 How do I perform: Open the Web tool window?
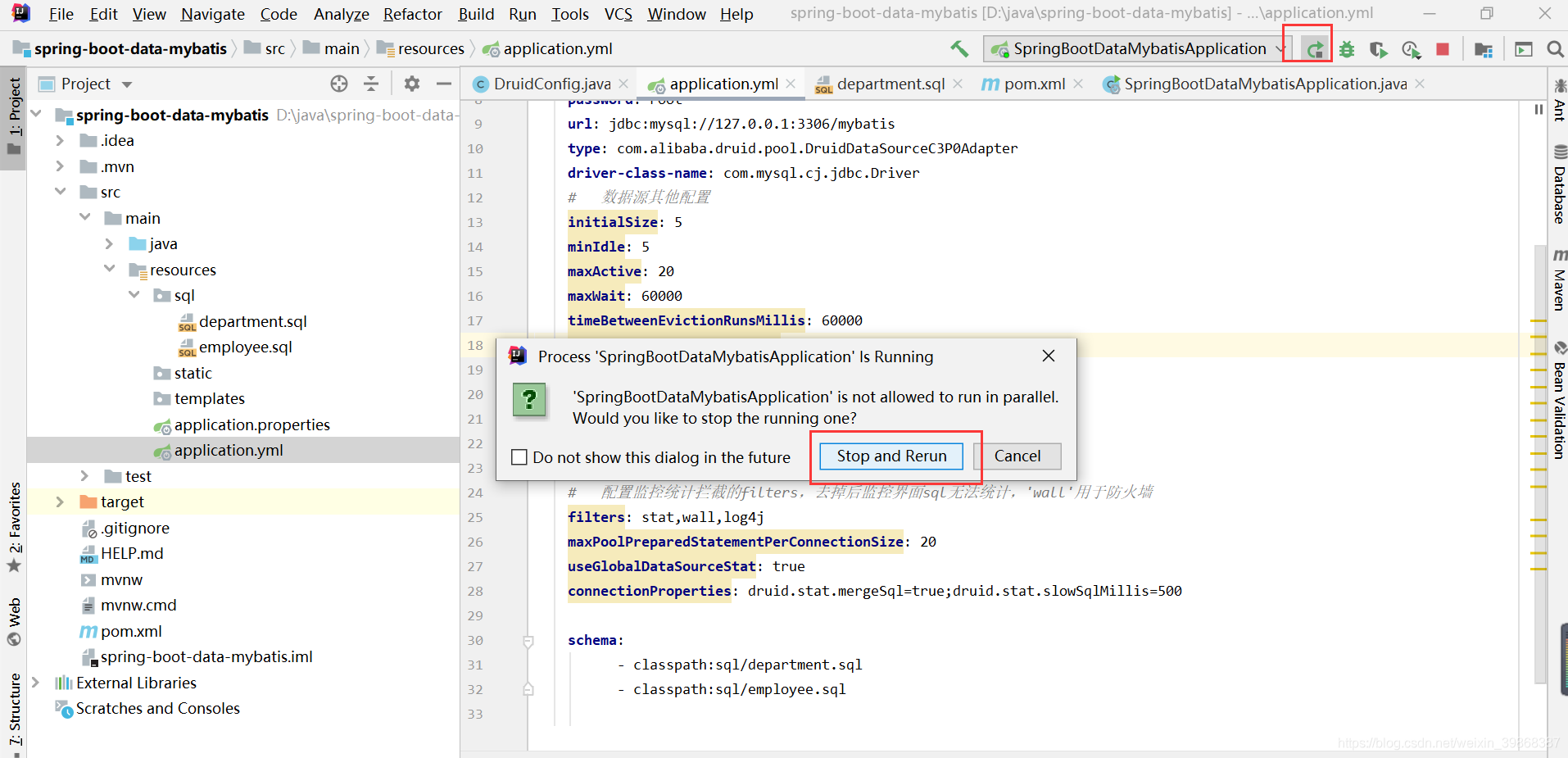pyautogui.click(x=15, y=622)
